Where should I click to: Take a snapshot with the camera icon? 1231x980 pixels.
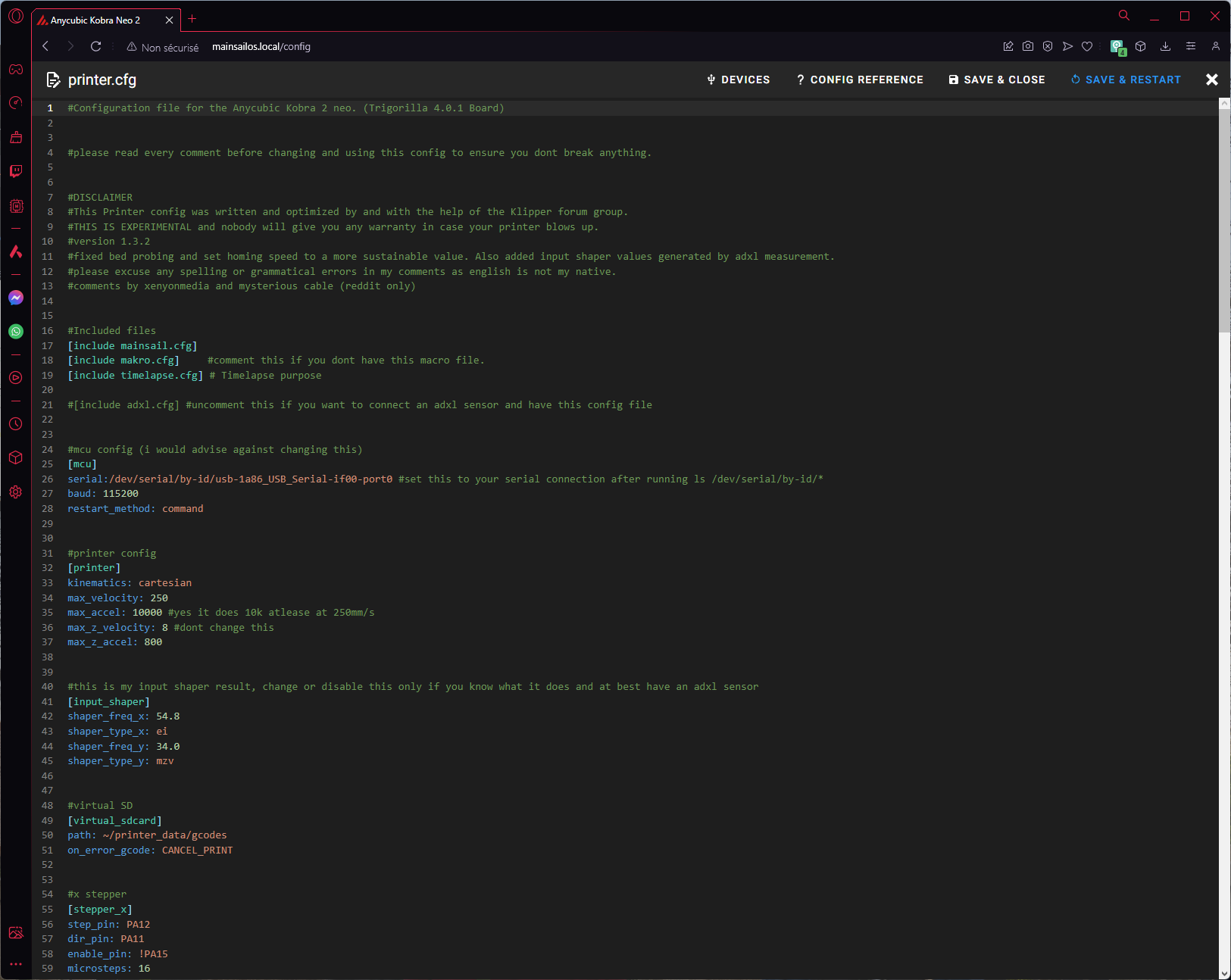coord(1028,46)
